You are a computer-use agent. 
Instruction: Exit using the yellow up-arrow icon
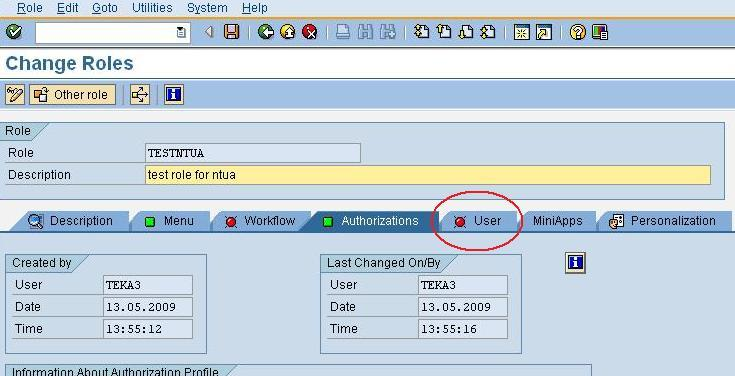(288, 32)
